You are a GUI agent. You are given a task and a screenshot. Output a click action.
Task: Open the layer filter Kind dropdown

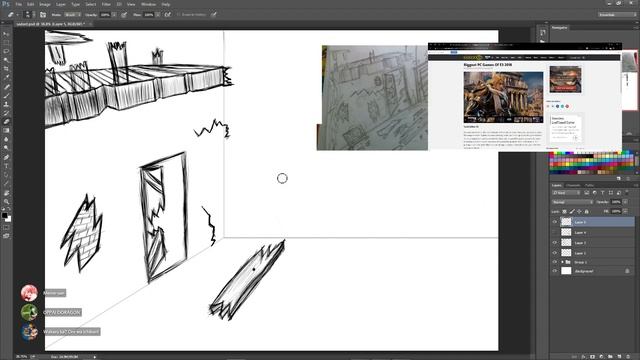[x=566, y=193]
